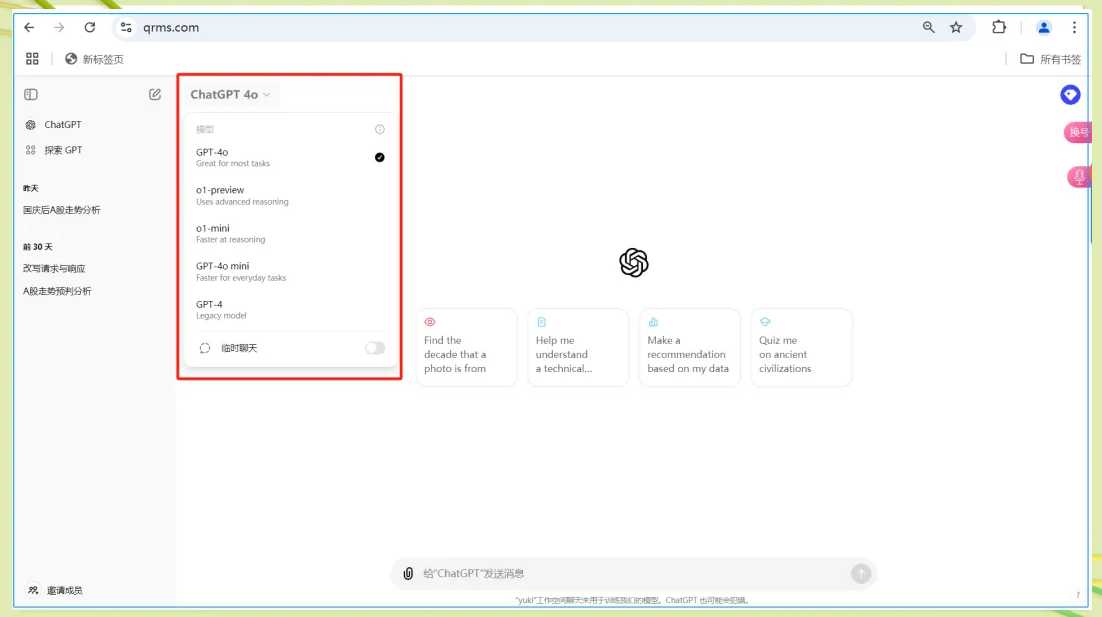Select the o1-preview model

[x=290, y=195]
